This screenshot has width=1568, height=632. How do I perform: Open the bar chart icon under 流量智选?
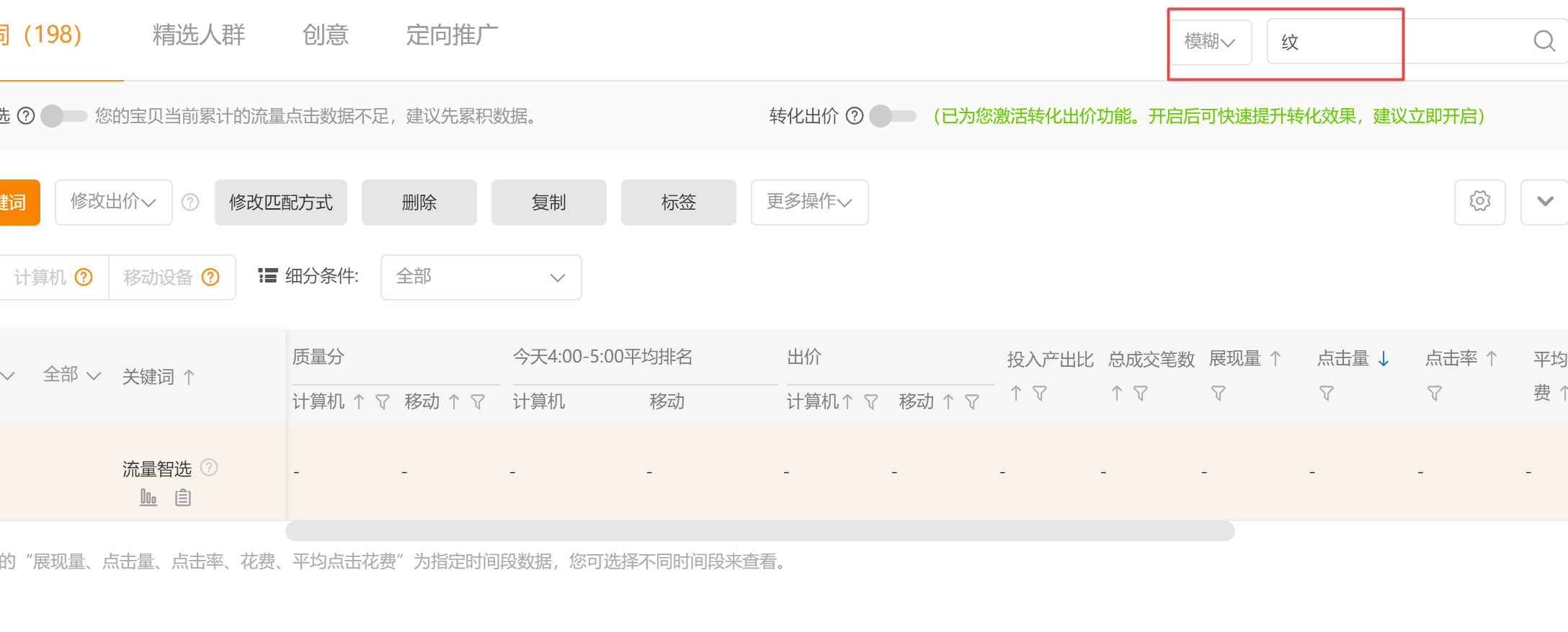click(148, 497)
